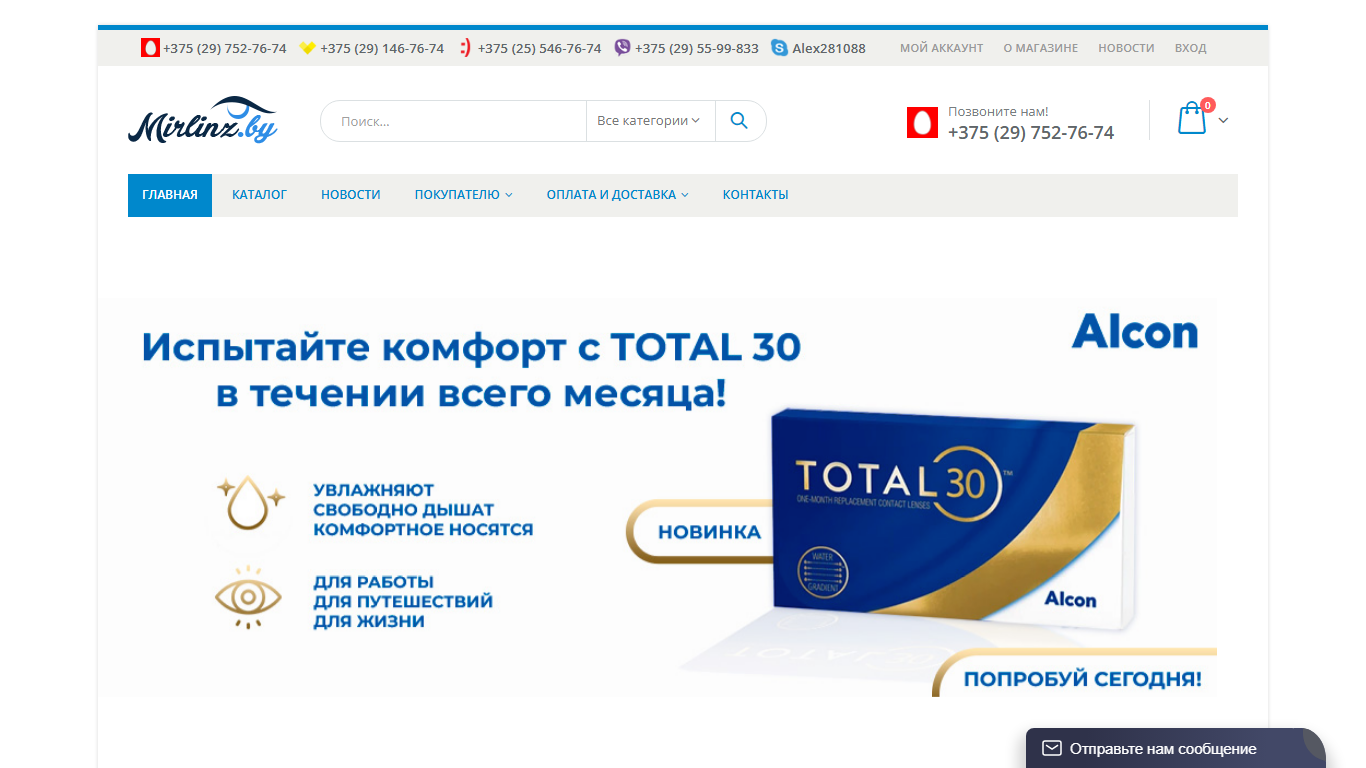Click the large red phone icon beside Позвоните нам
The height and width of the screenshot is (768, 1366).
(922, 122)
